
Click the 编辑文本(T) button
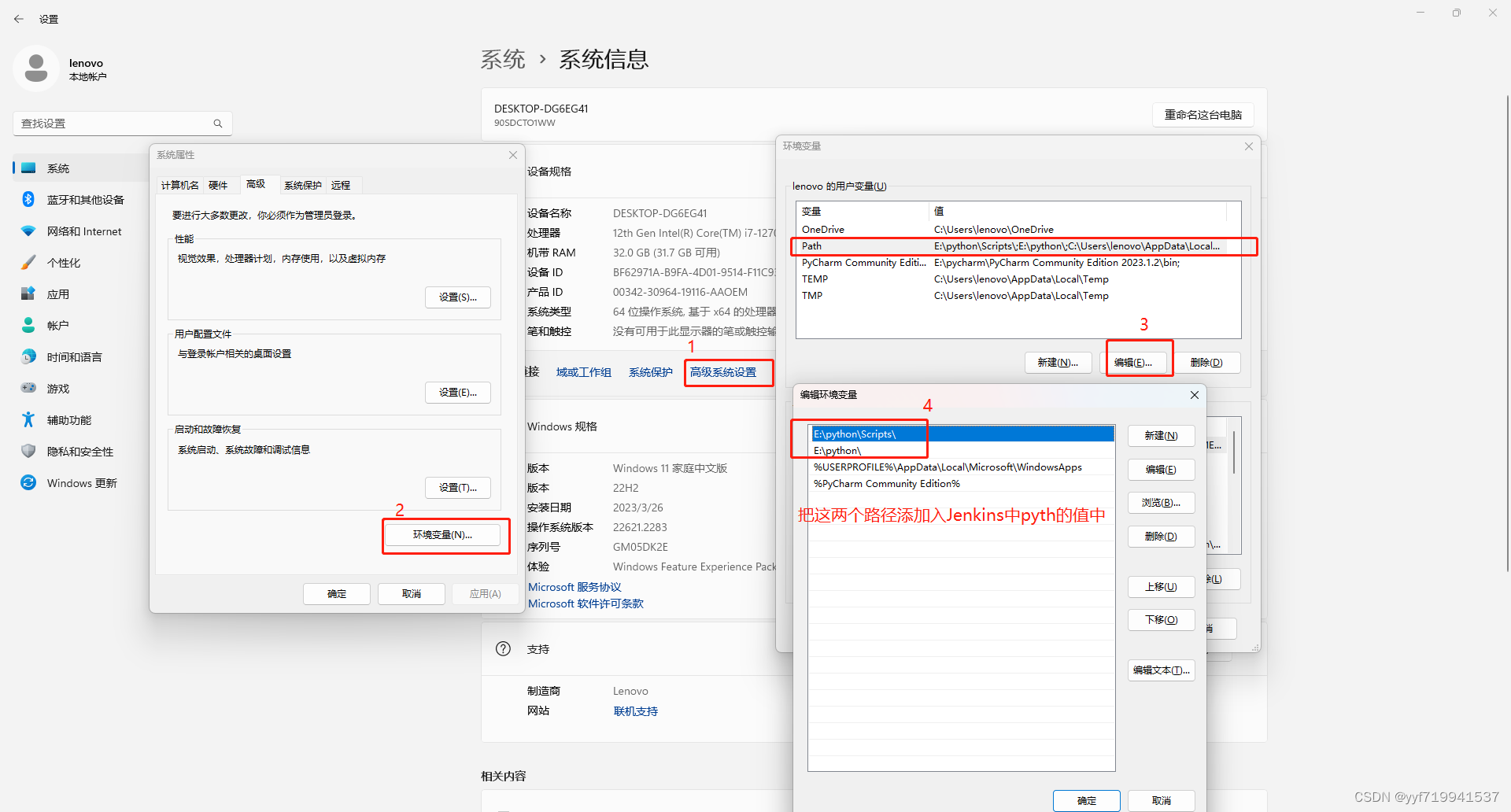click(x=1161, y=670)
